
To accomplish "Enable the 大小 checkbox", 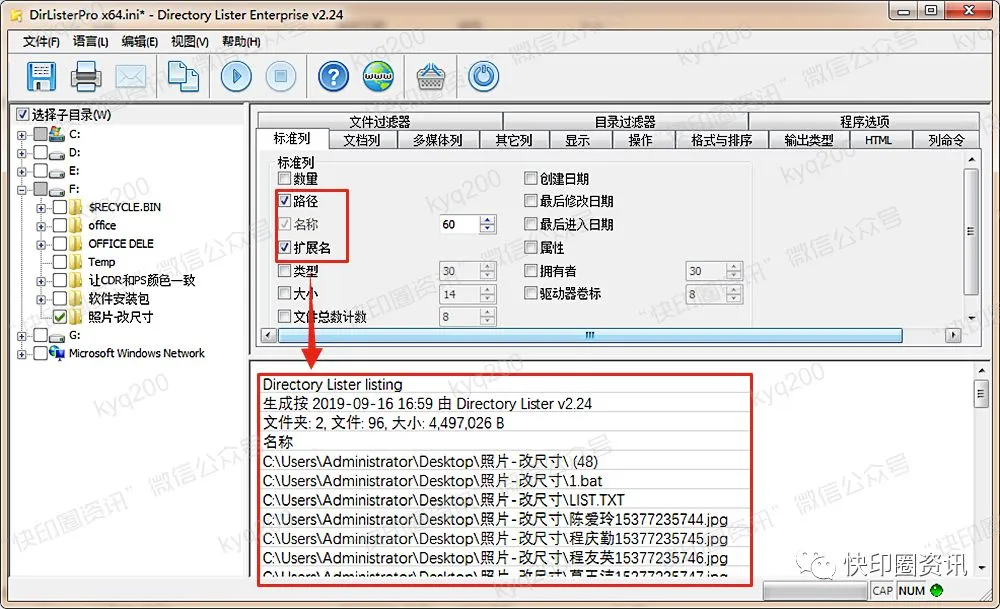I will (284, 293).
